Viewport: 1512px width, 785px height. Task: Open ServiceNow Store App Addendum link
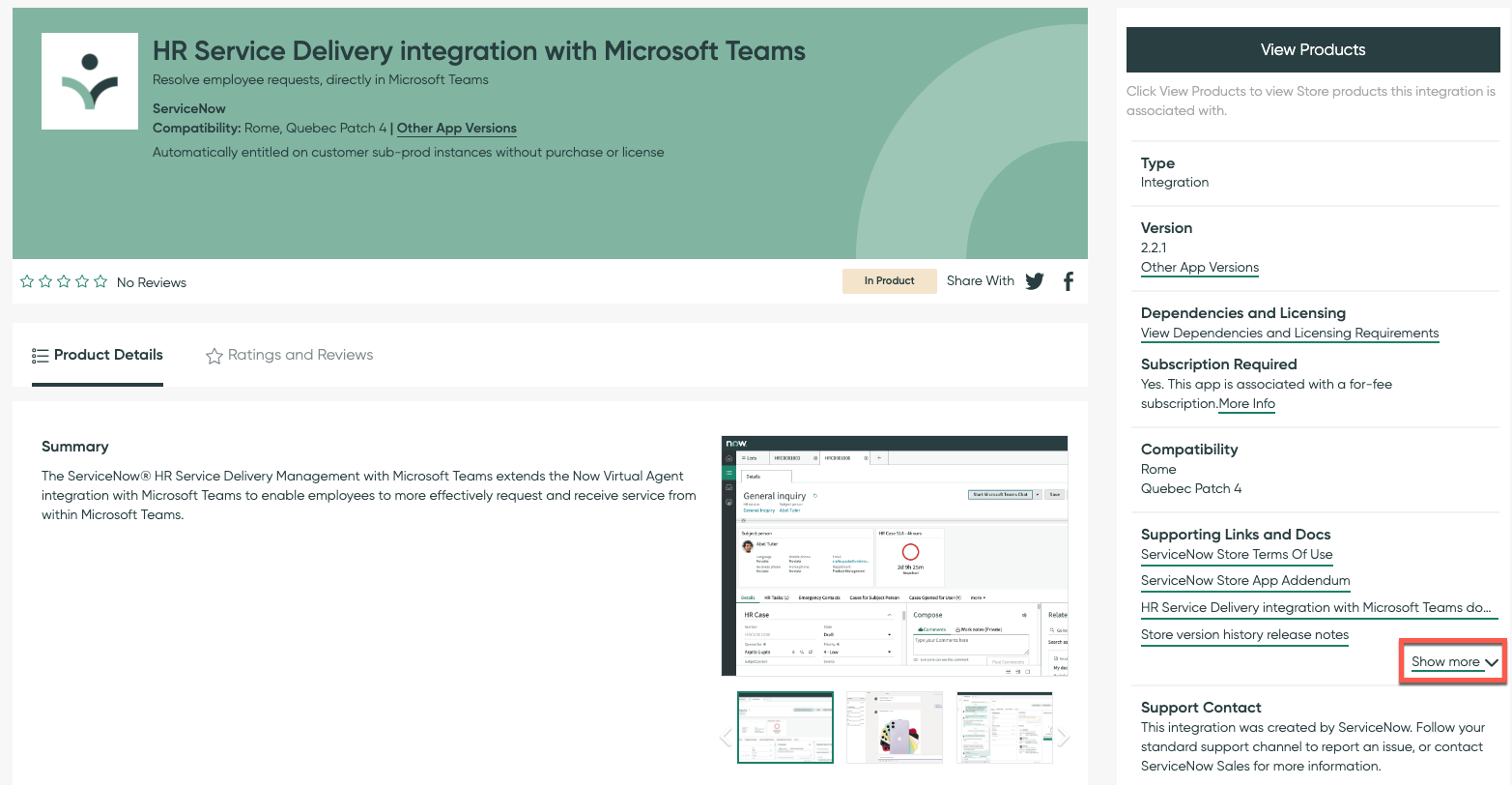tap(1245, 581)
